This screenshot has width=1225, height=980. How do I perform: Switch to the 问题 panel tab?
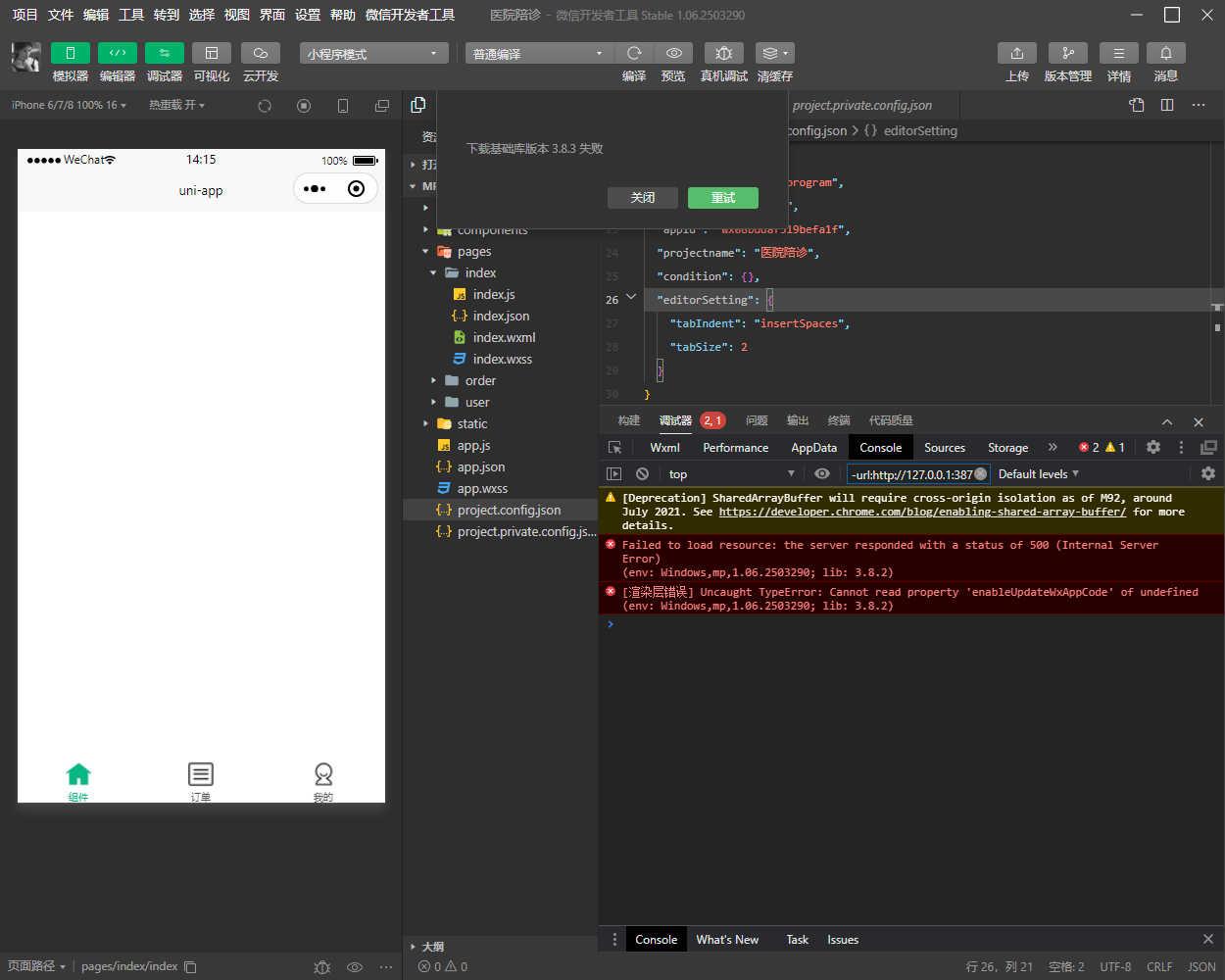pos(757,420)
